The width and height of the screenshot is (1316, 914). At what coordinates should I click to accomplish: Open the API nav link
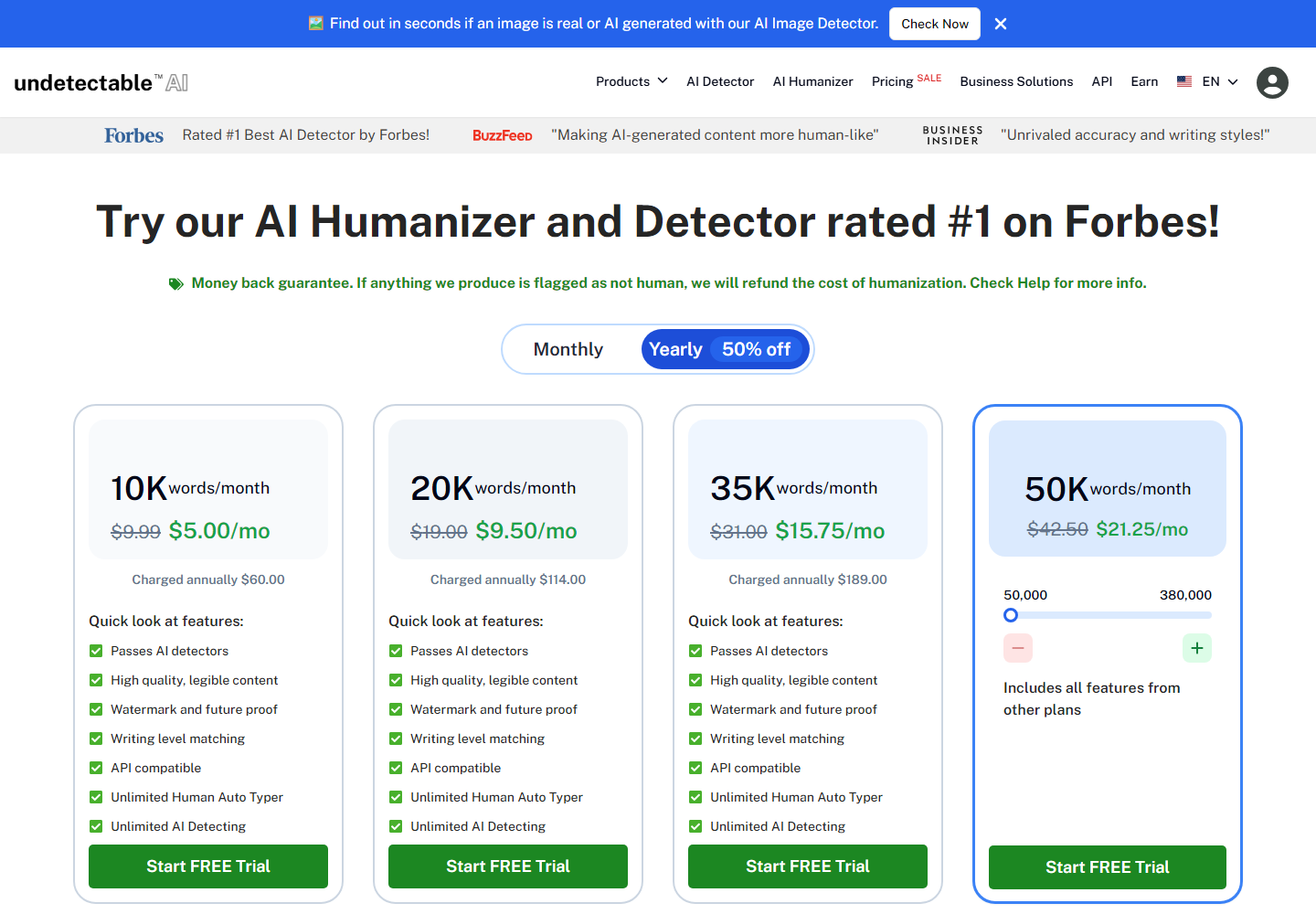click(1102, 81)
